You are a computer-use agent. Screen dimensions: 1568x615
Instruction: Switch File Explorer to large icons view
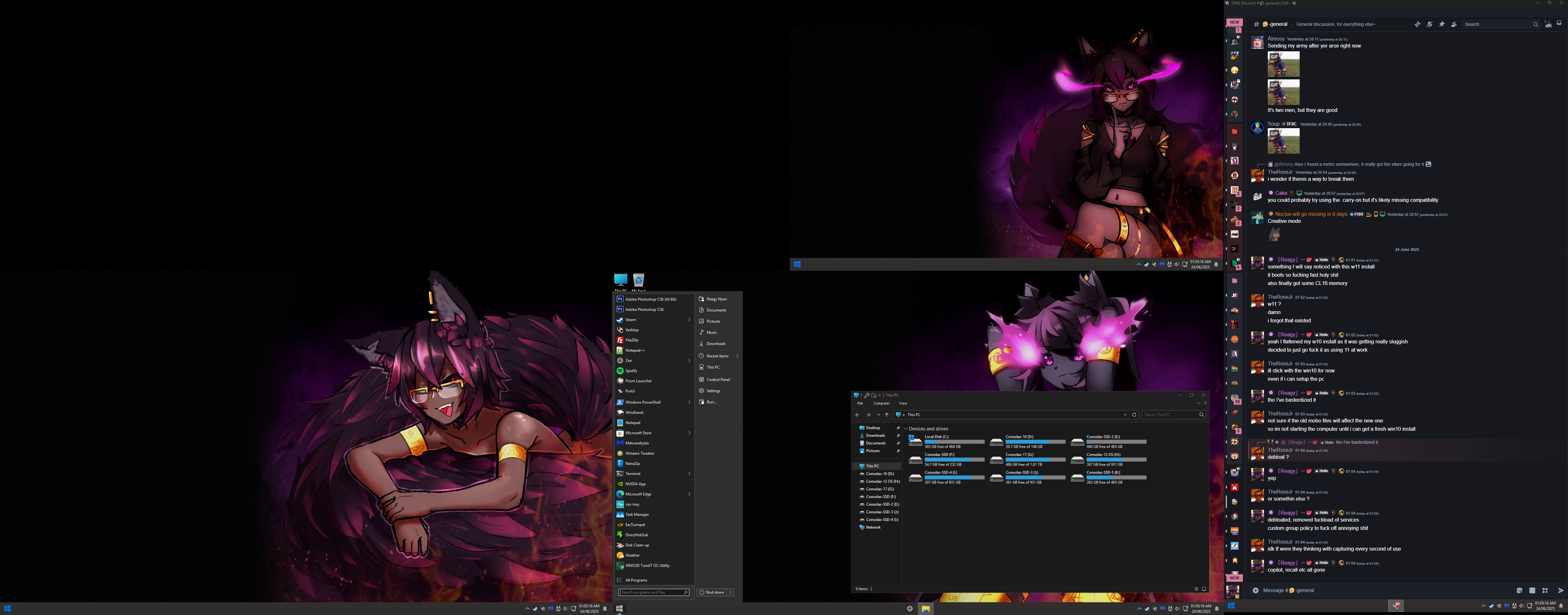click(x=1203, y=589)
